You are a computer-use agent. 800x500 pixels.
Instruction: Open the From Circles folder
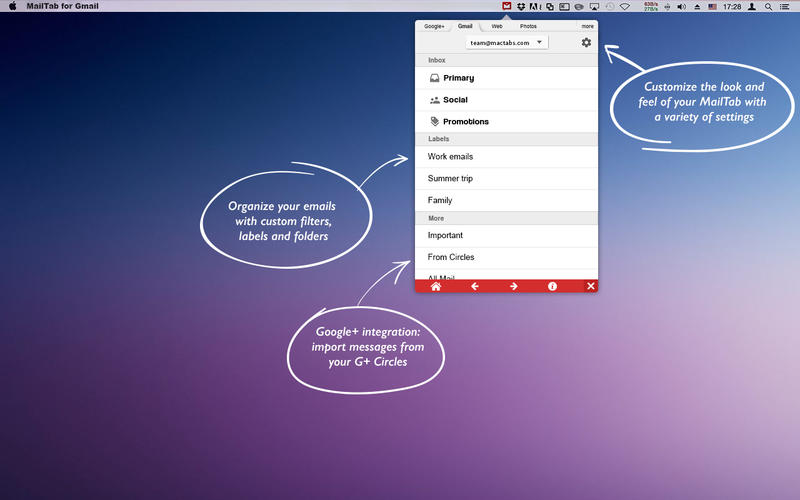[507, 257]
